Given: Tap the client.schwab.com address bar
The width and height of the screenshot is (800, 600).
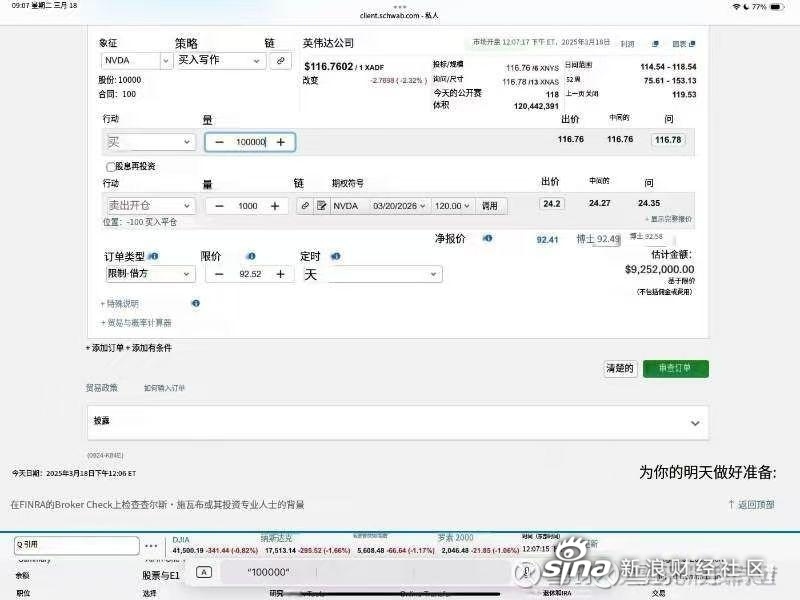Looking at the screenshot, I should coord(399,16).
